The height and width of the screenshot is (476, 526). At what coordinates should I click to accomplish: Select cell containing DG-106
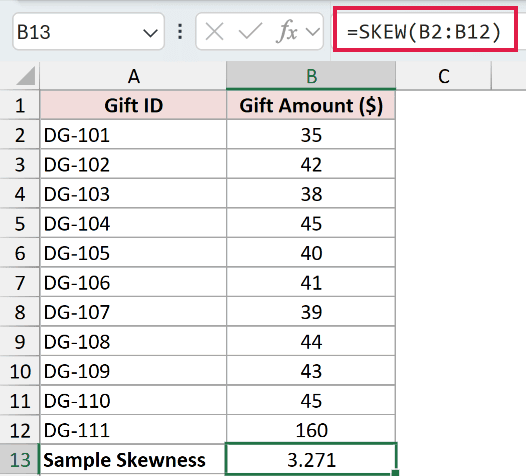pyautogui.click(x=133, y=282)
